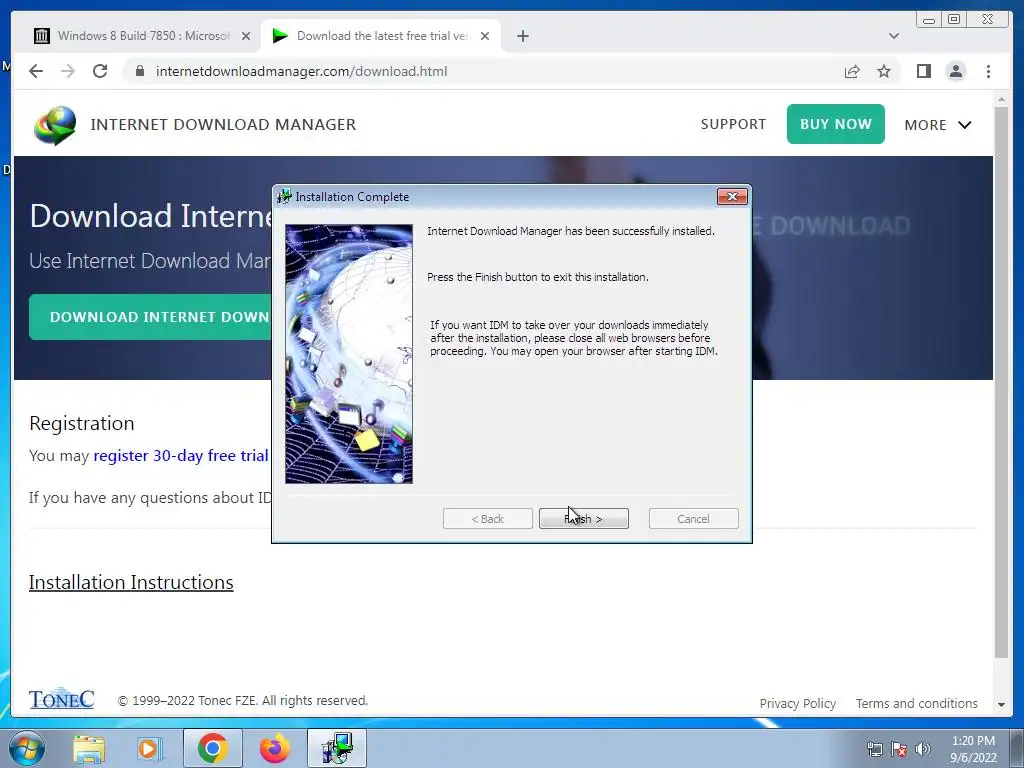1024x768 pixels.
Task: Launch Windows Media Player from the taskbar
Action: tap(150, 748)
